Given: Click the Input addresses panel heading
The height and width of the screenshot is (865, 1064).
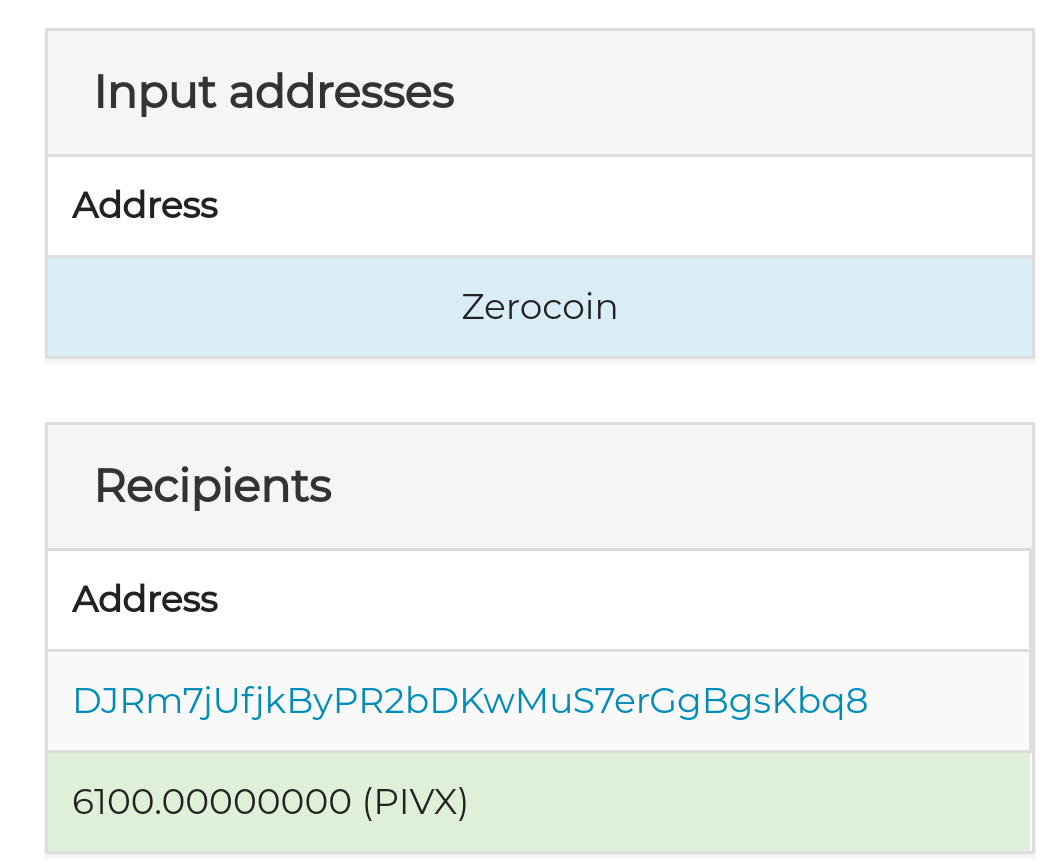Looking at the screenshot, I should tap(273, 92).
